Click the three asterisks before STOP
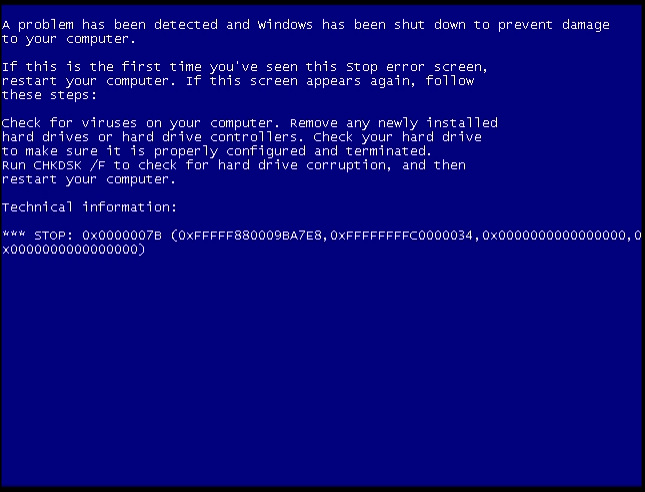 pyautogui.click(x=14, y=234)
